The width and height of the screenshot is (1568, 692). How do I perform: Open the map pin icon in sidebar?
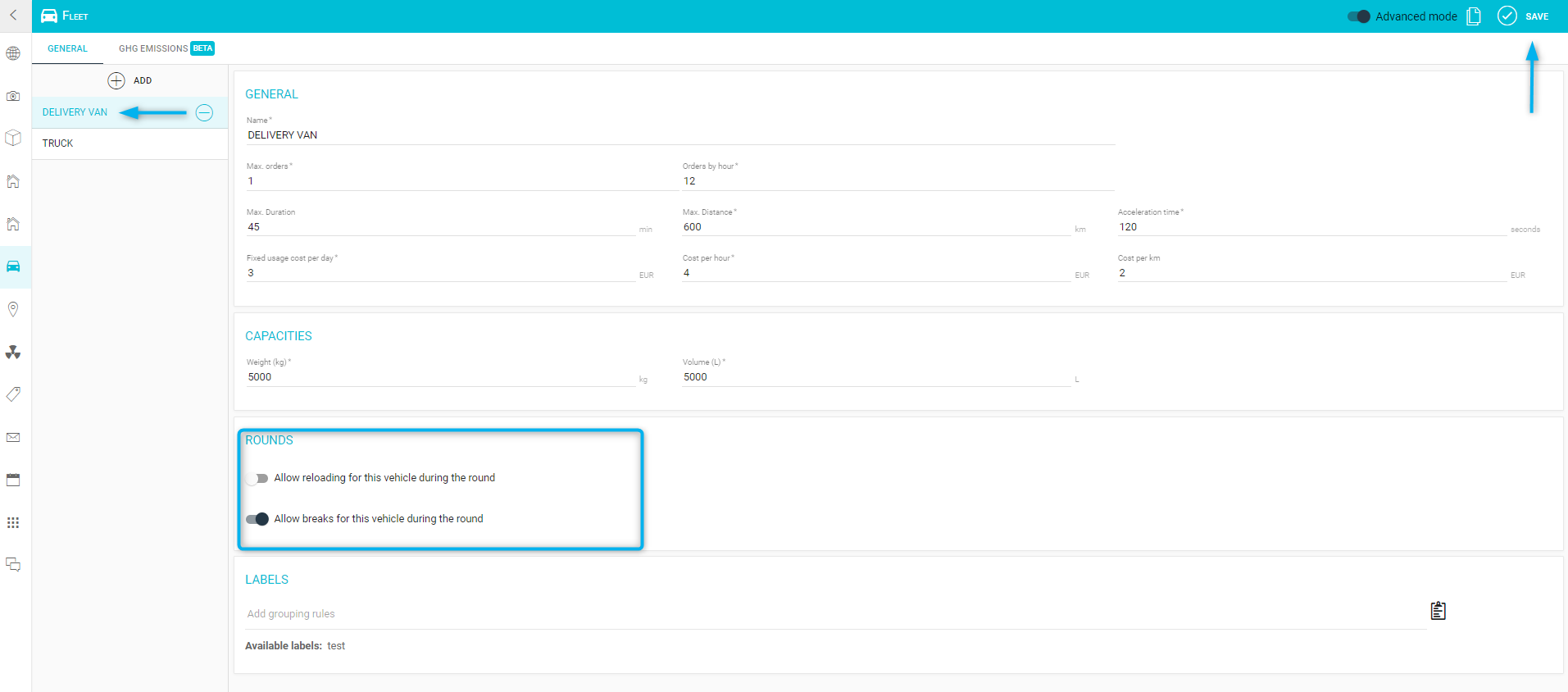point(13,309)
